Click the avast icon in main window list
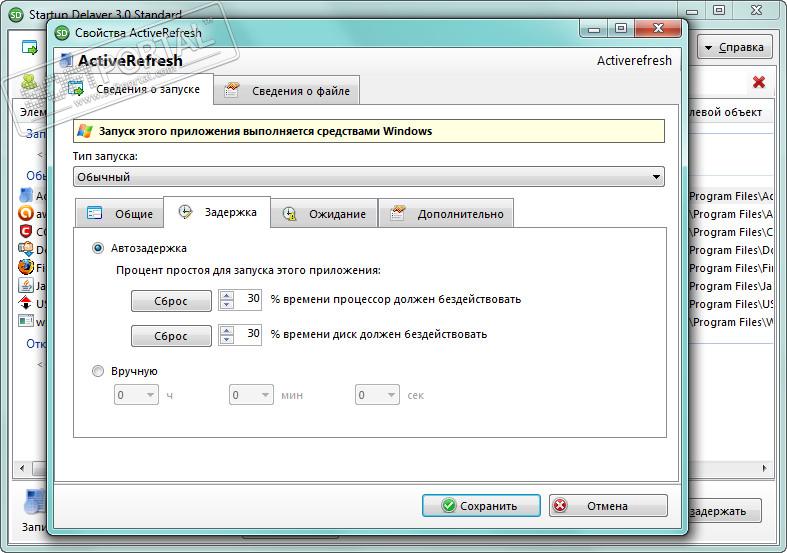Image resolution: width=787 pixels, height=553 pixels. pos(26,213)
